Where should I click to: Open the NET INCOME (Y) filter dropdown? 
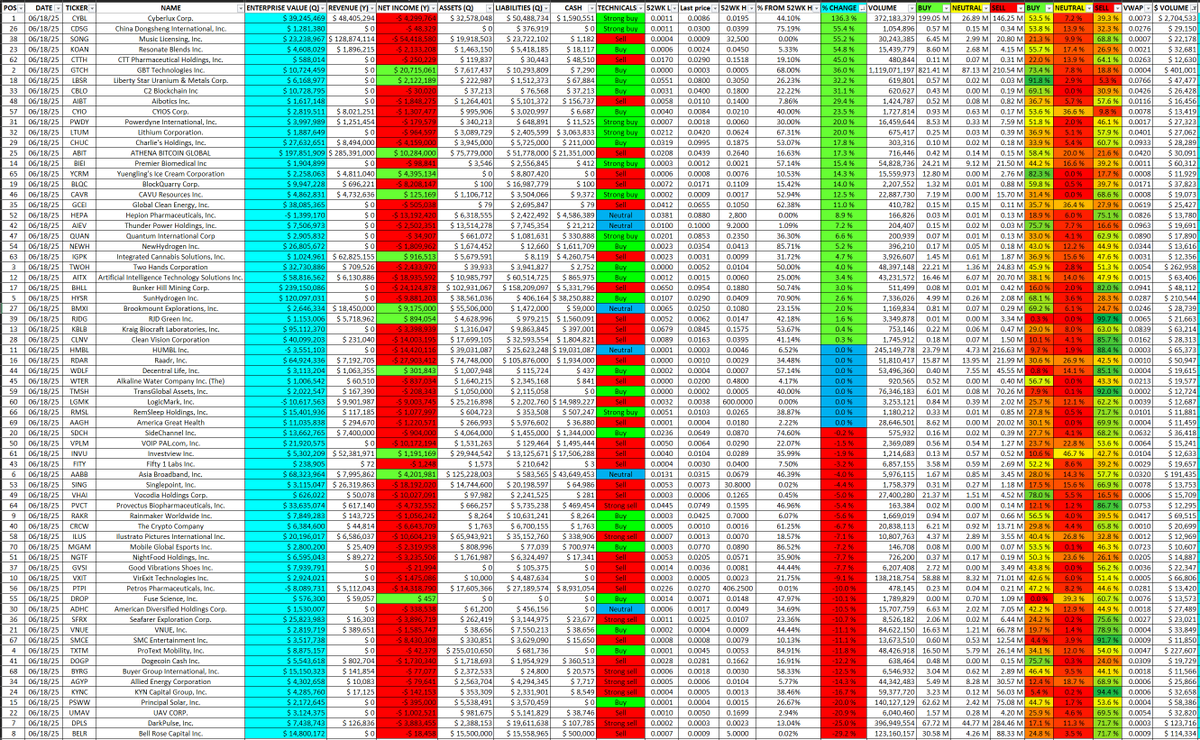[435, 6]
